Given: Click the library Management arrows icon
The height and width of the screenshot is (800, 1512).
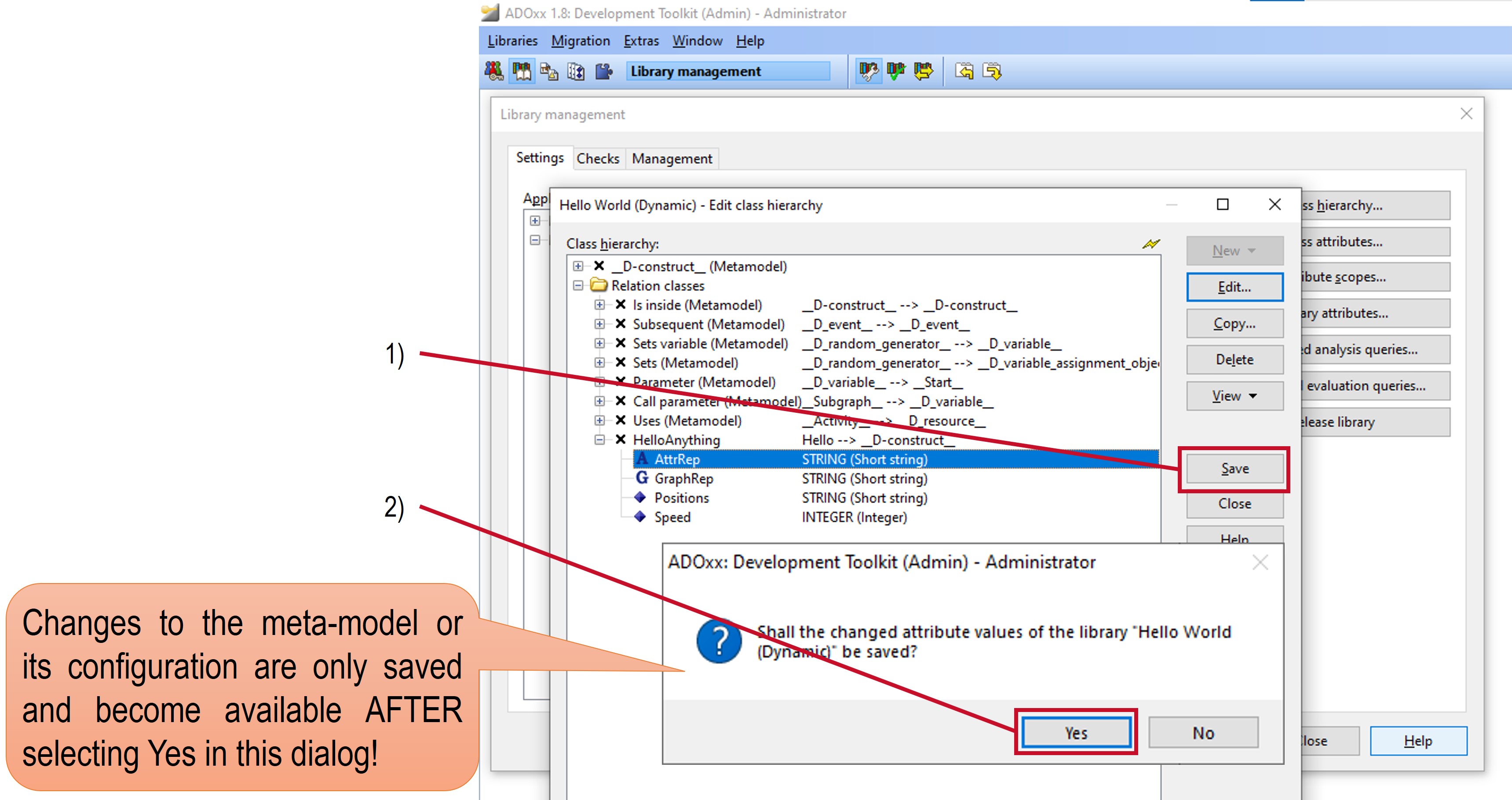Looking at the screenshot, I should click(923, 71).
